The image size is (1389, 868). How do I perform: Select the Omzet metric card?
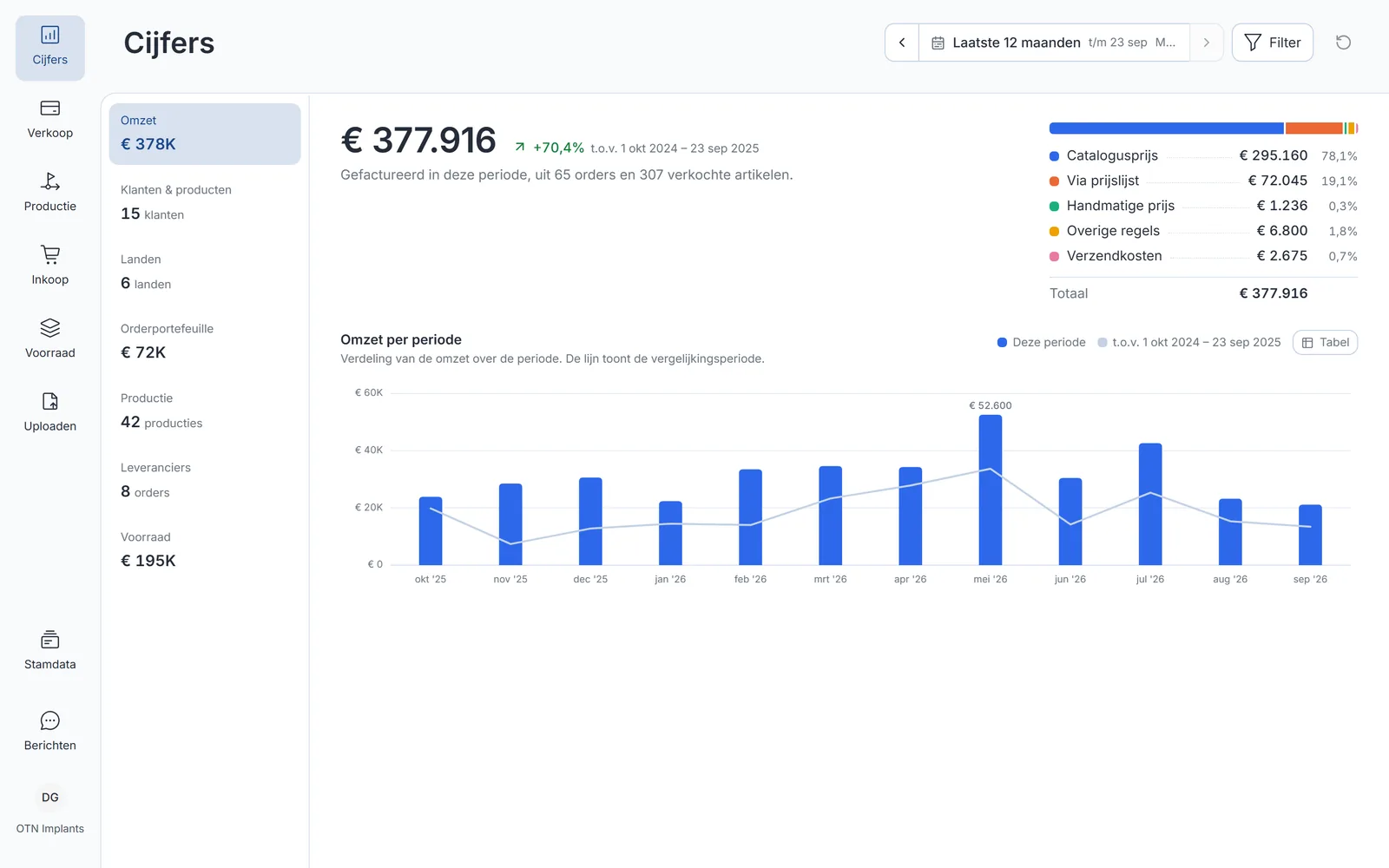pyautogui.click(x=205, y=134)
